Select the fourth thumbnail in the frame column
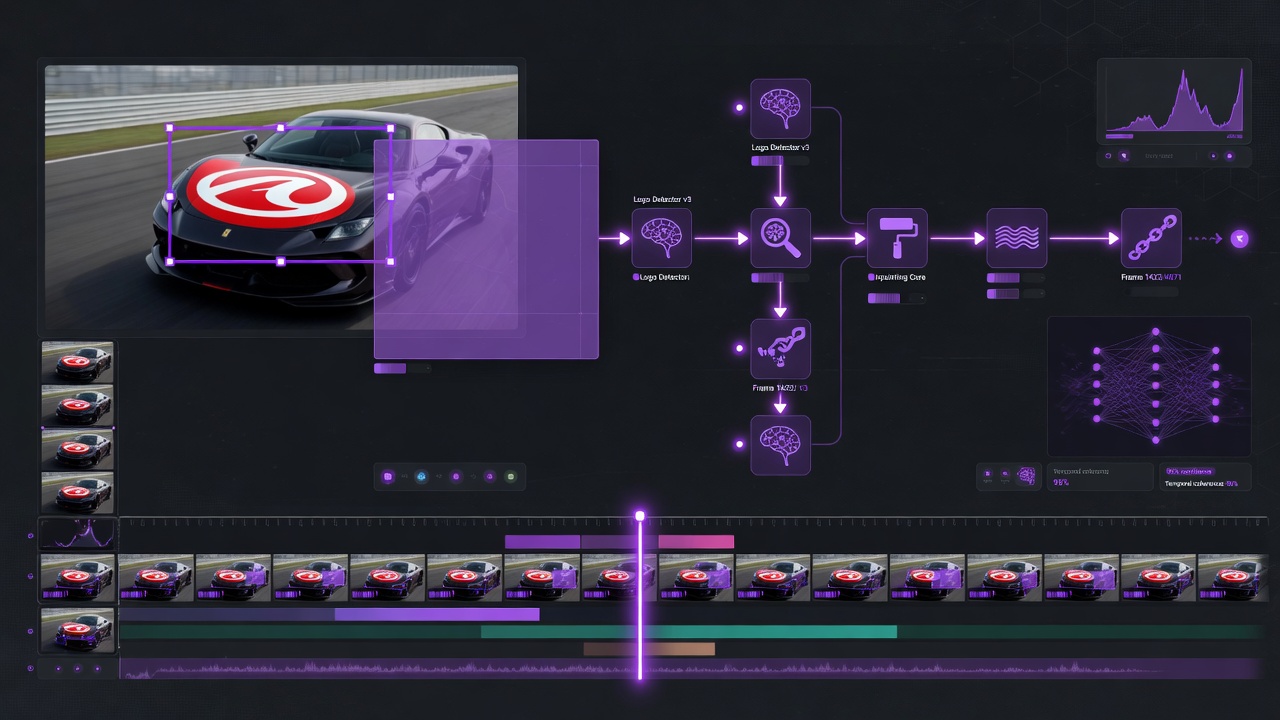This screenshot has width=1280, height=720. [77, 493]
